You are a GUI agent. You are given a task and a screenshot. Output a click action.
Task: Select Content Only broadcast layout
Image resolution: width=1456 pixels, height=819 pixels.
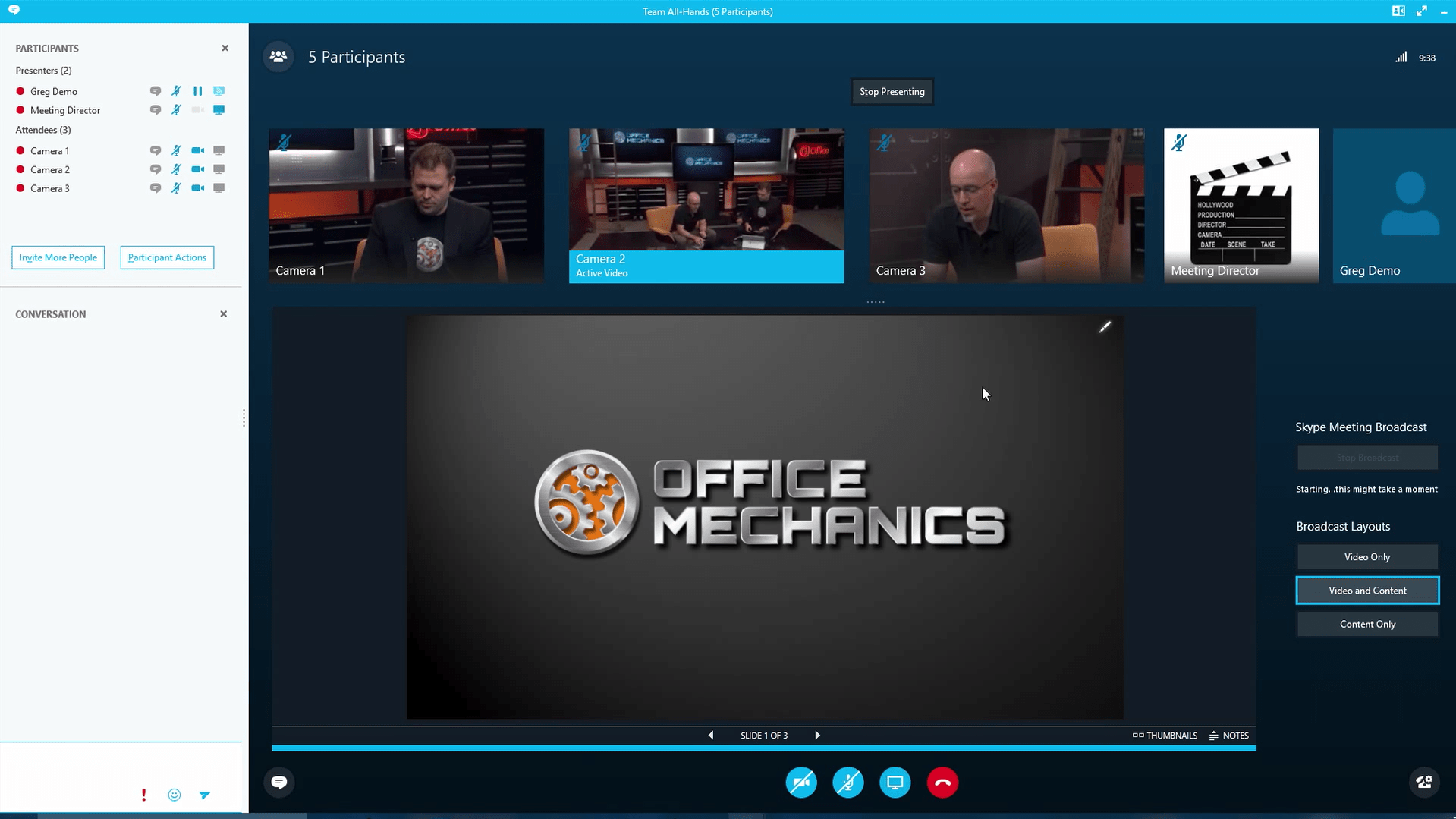(1367, 624)
